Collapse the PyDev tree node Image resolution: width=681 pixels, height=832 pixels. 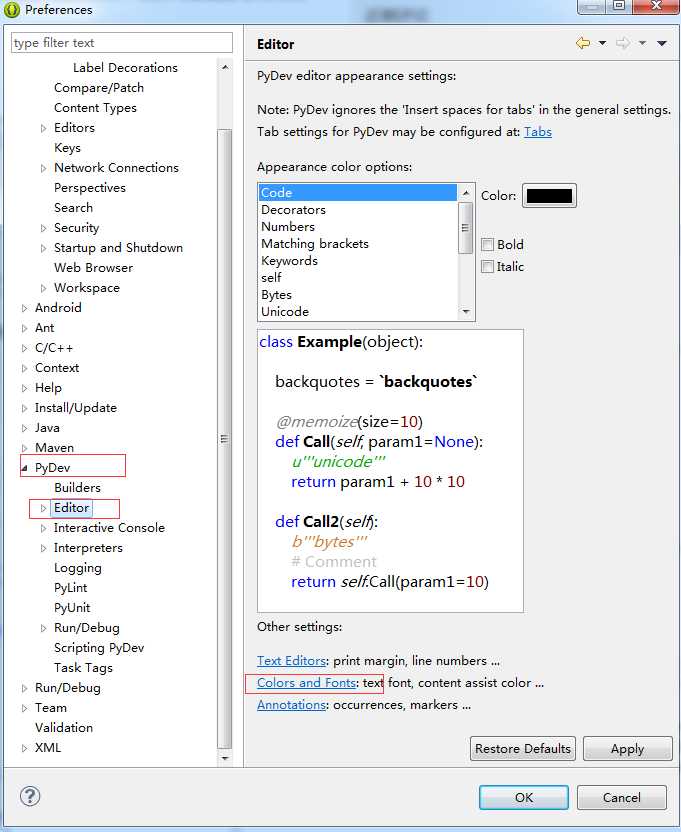24,468
